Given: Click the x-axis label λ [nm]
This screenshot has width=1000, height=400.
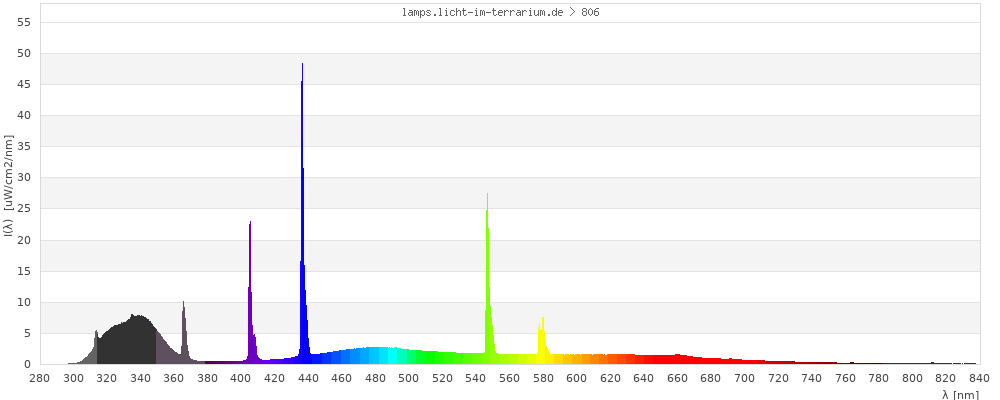Looking at the screenshot, I should point(959,394).
